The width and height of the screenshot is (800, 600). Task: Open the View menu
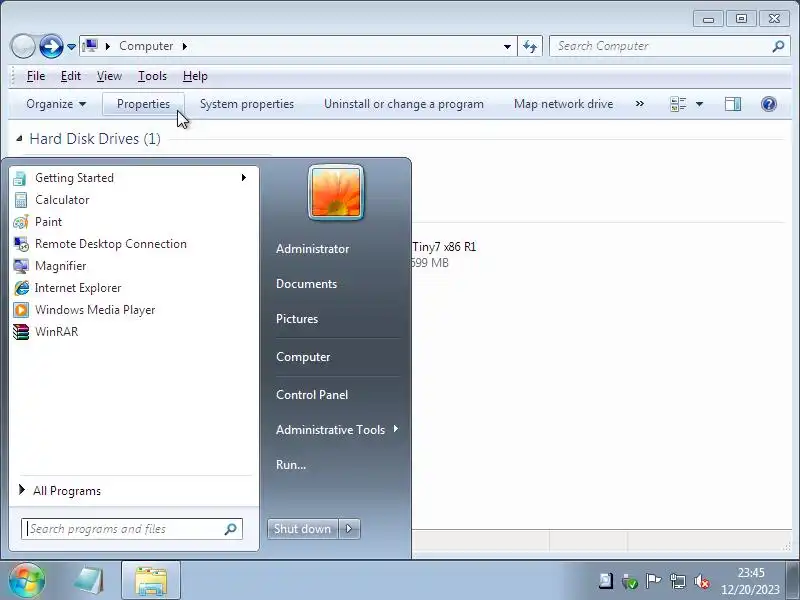[x=109, y=76]
